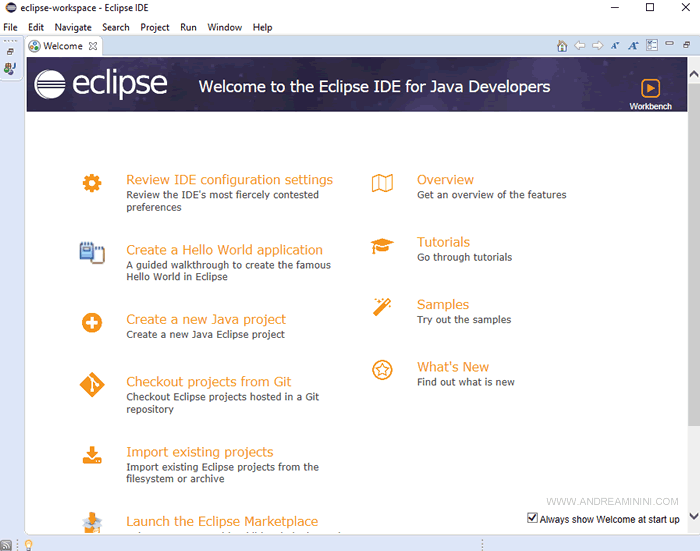Open the Navigate menu
The height and width of the screenshot is (551, 700).
(x=73, y=27)
